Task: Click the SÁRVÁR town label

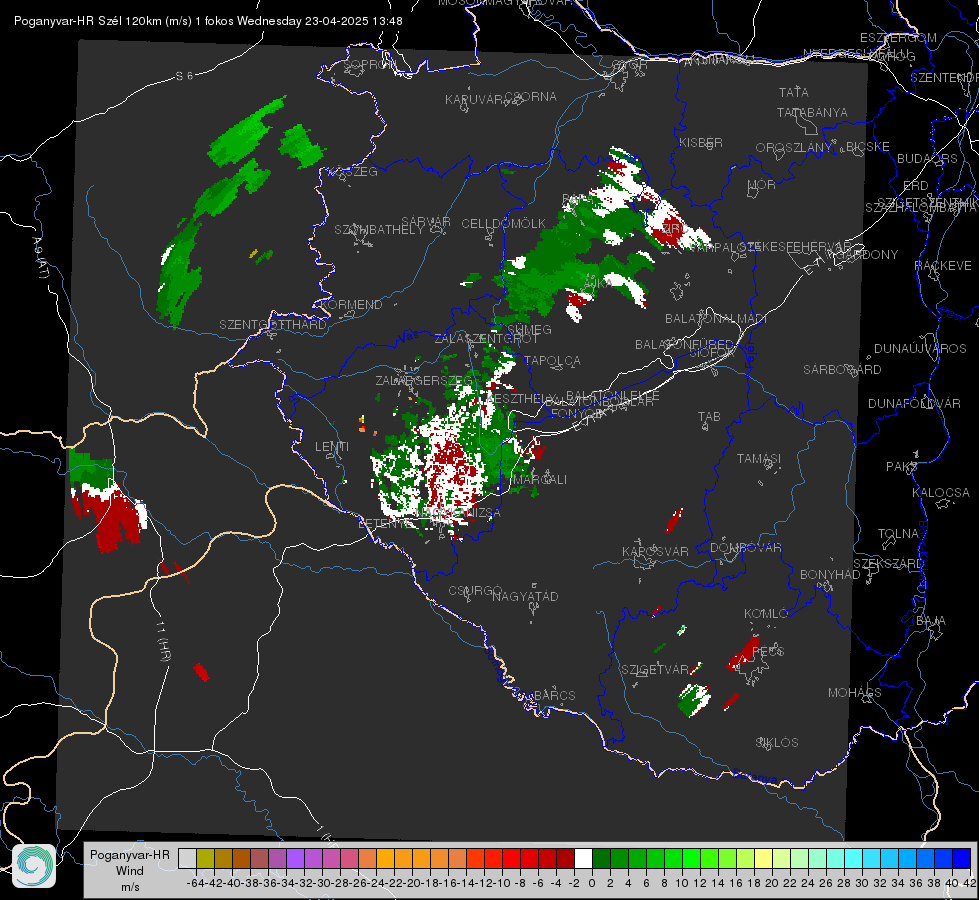Action: click(425, 222)
